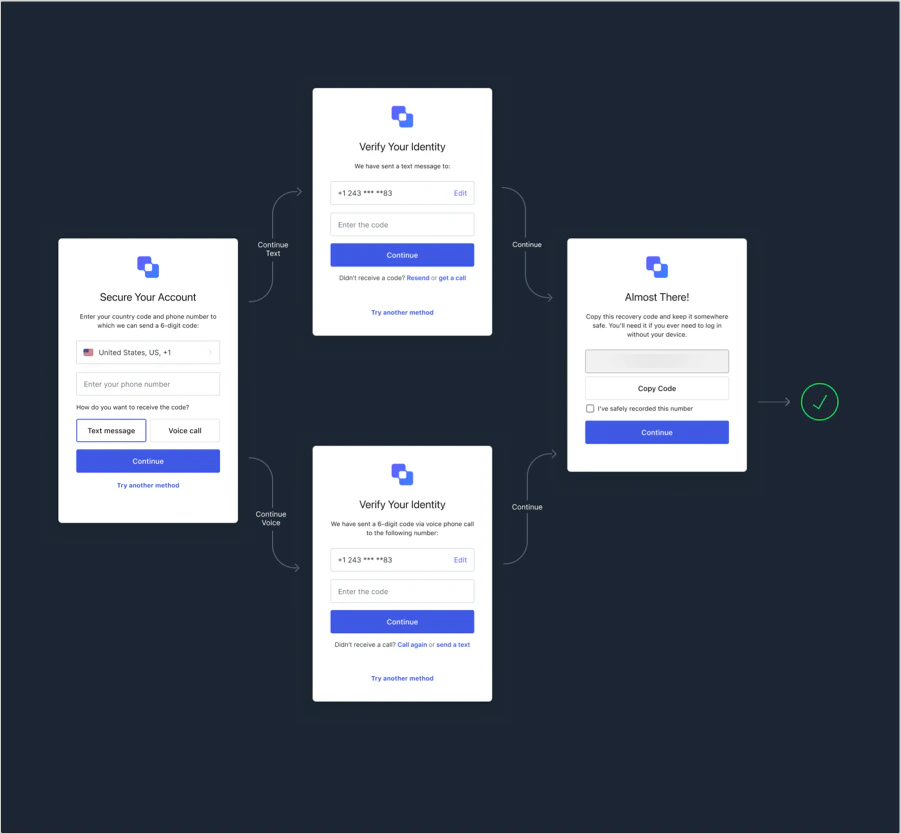
Task: Click Continue on Almost There card
Action: tap(657, 432)
